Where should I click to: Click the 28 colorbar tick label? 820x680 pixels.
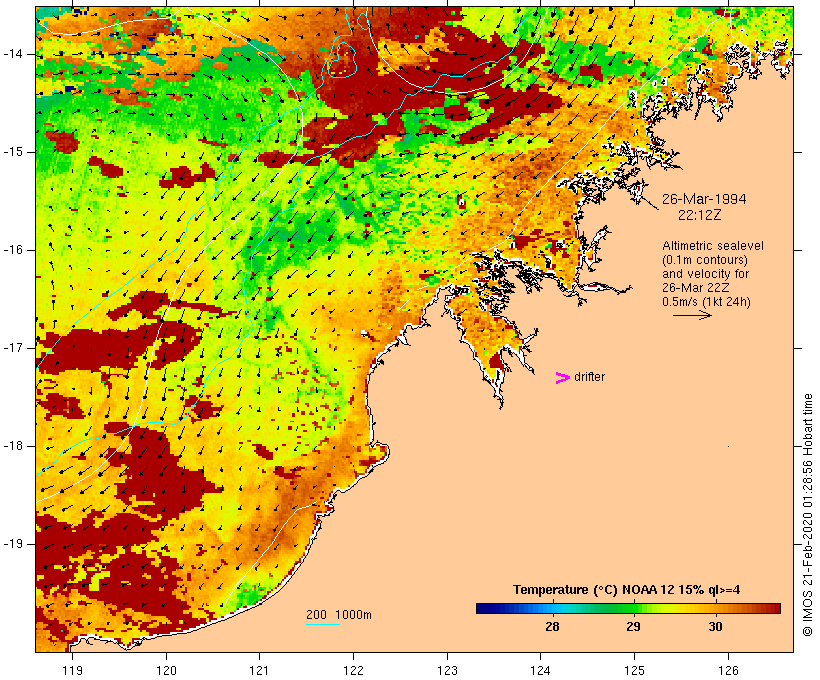pyautogui.click(x=552, y=626)
